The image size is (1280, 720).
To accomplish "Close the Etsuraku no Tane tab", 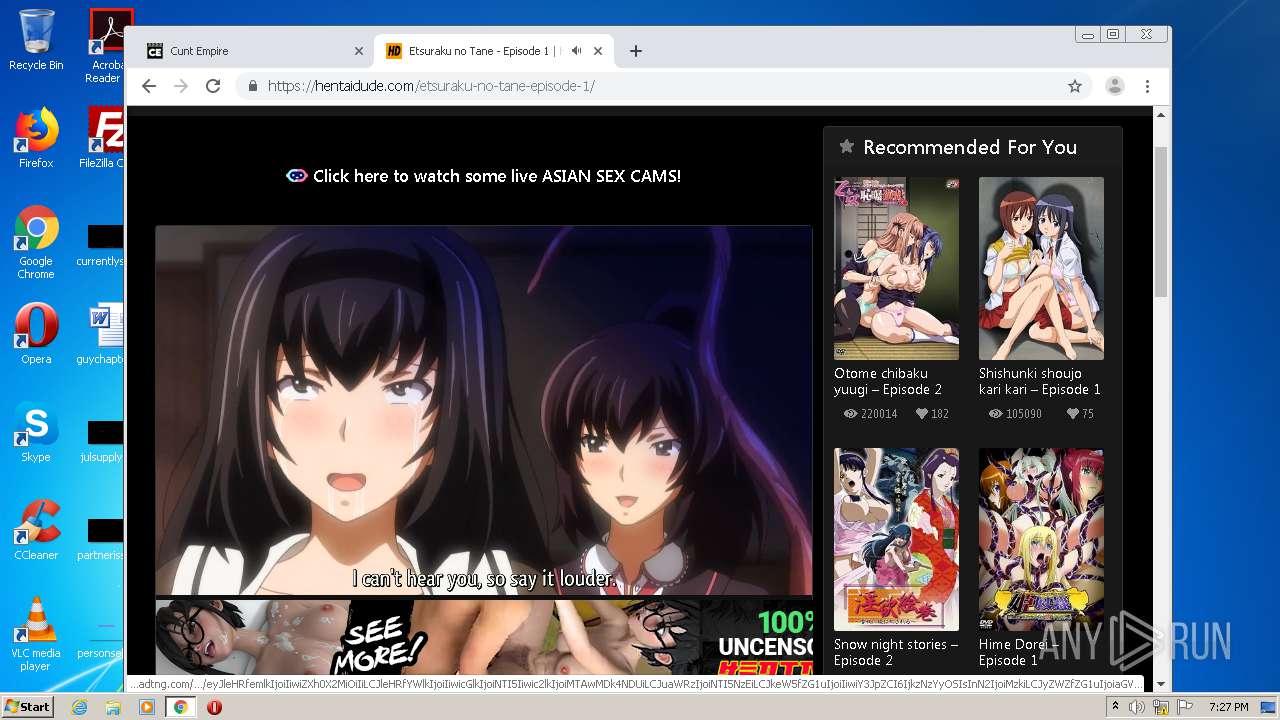I will click(598, 51).
